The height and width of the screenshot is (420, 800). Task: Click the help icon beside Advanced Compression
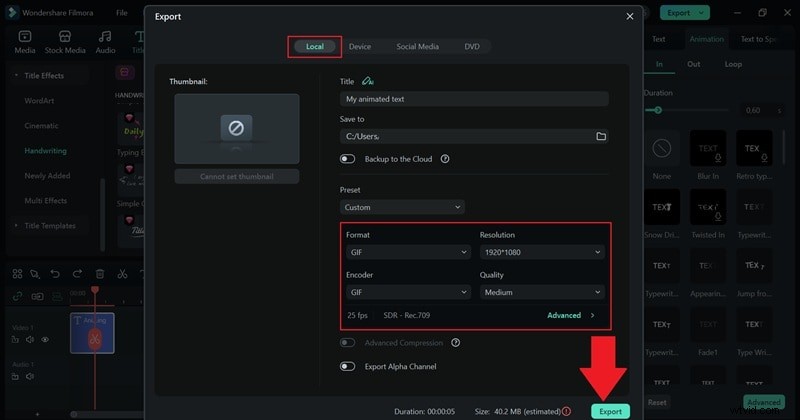tap(455, 342)
